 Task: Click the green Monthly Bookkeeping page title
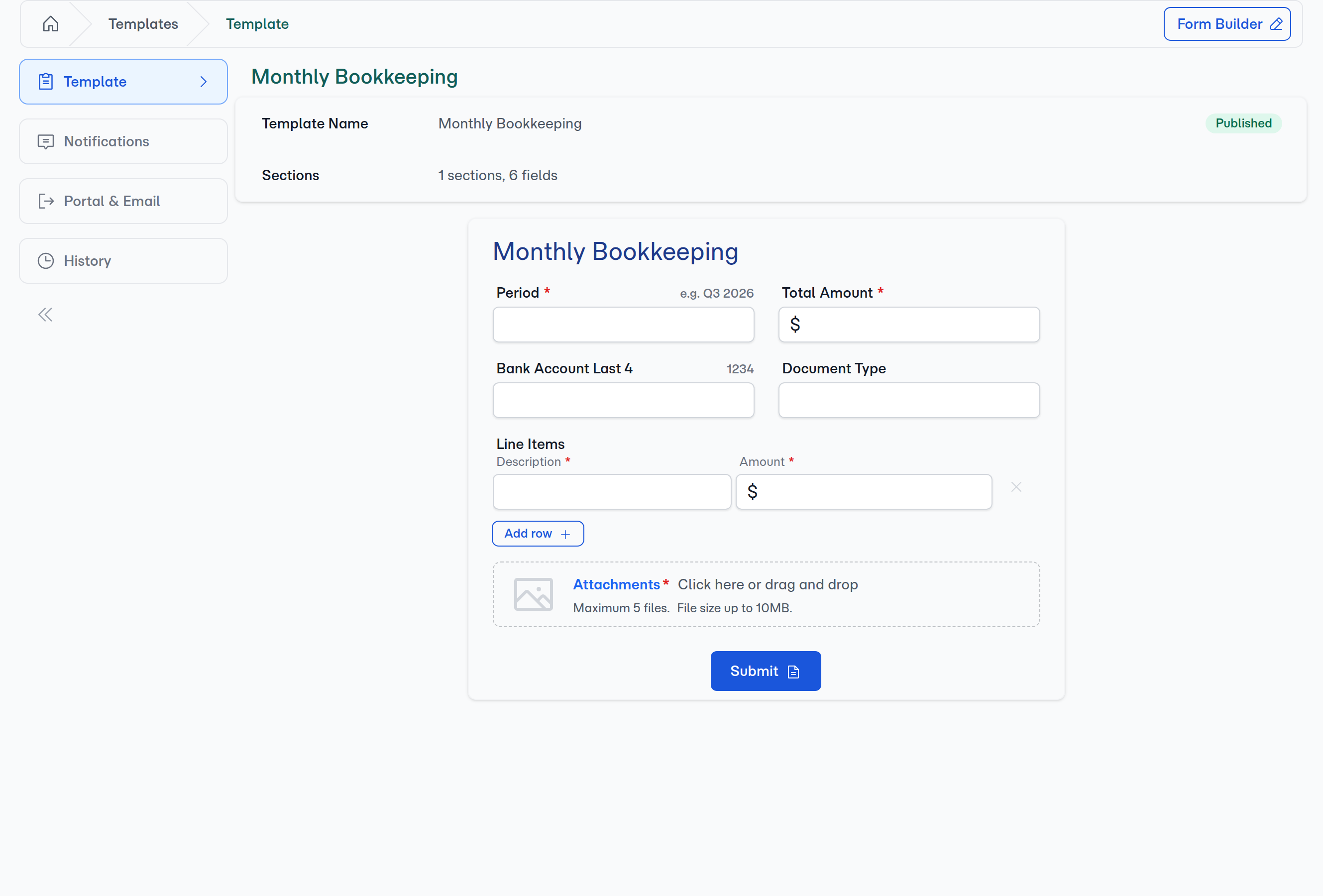[354, 76]
